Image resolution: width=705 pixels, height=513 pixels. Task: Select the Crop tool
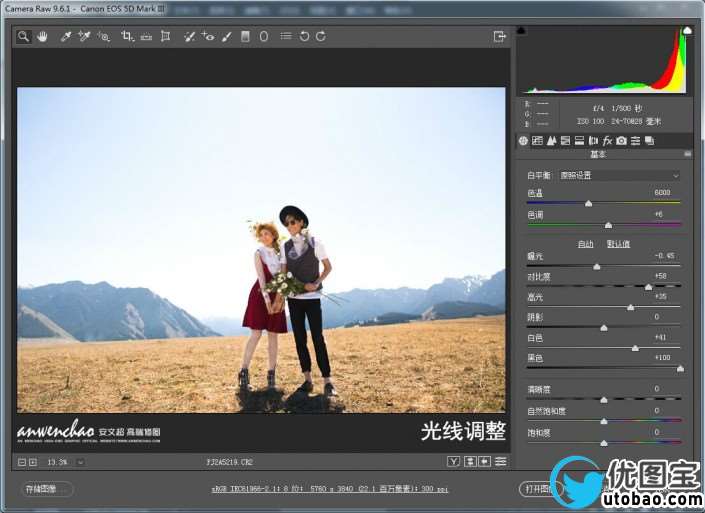tap(128, 37)
